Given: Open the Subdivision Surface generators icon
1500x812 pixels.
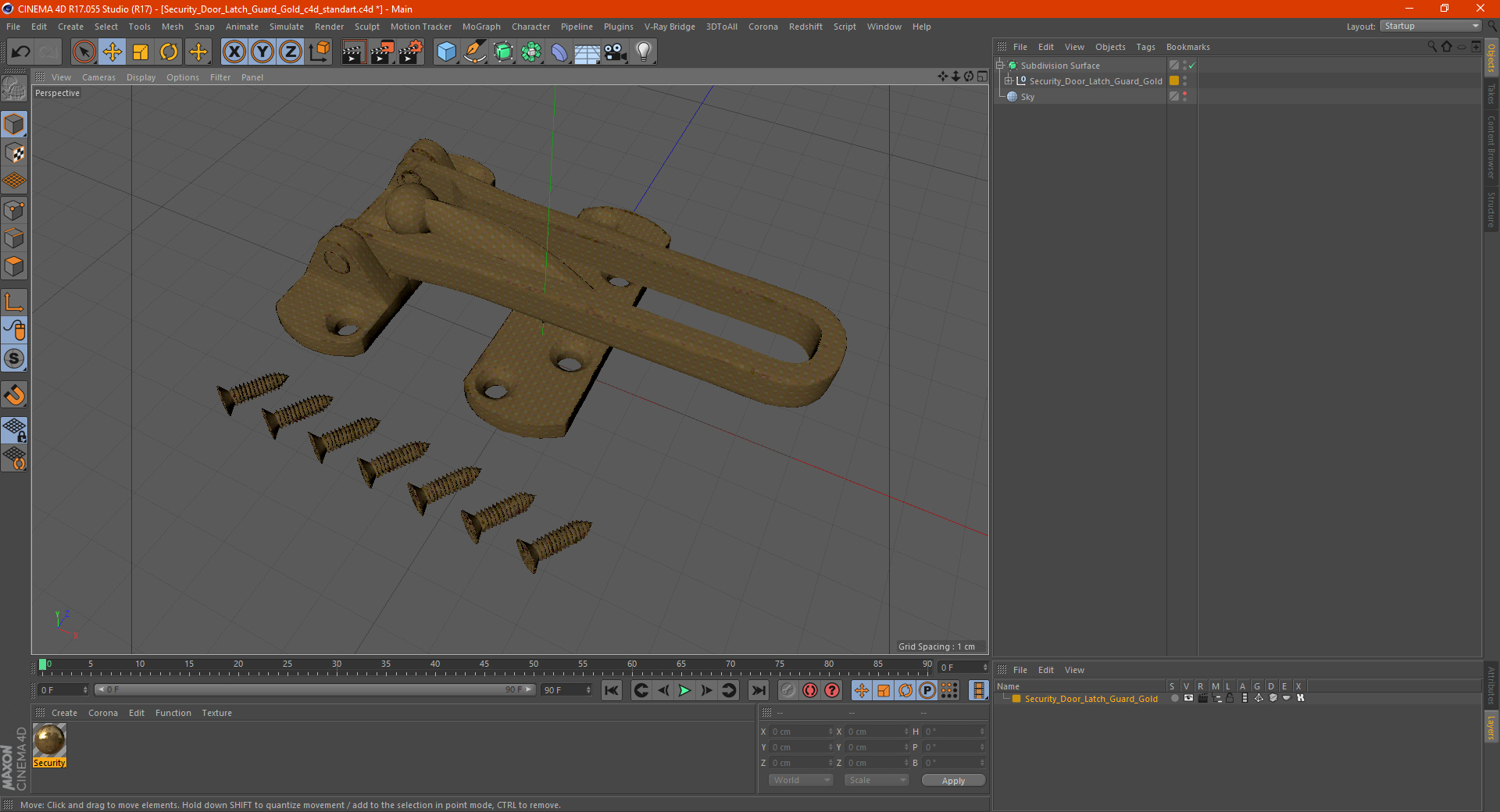Looking at the screenshot, I should (x=503, y=52).
